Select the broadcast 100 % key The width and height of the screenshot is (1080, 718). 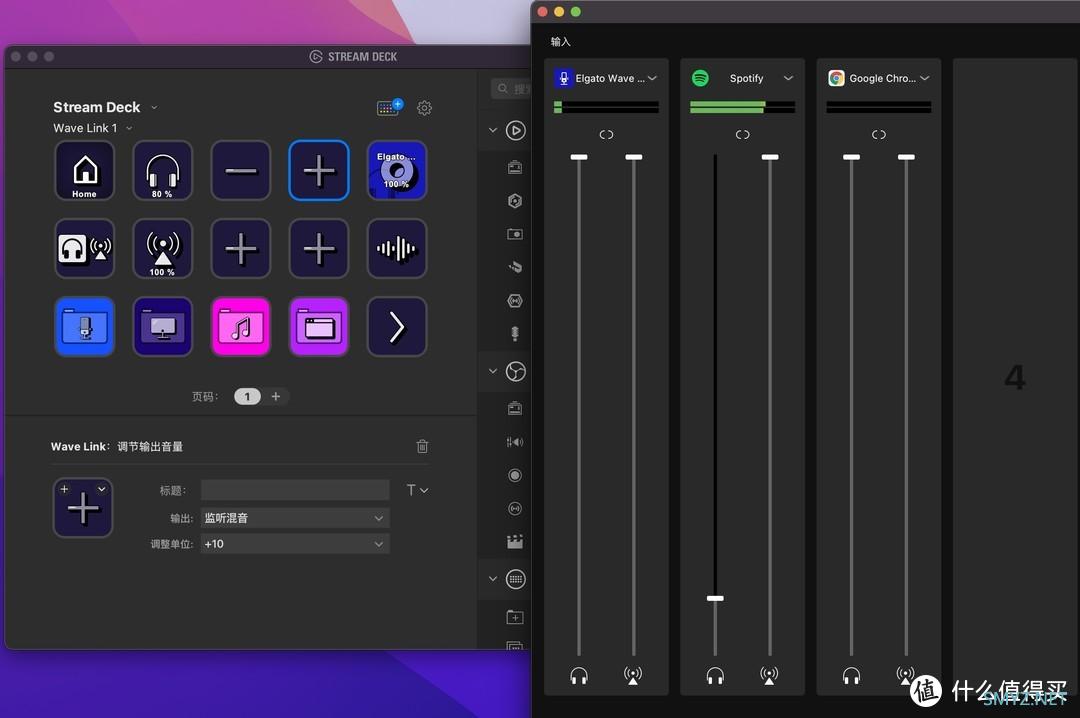pyautogui.click(x=163, y=249)
